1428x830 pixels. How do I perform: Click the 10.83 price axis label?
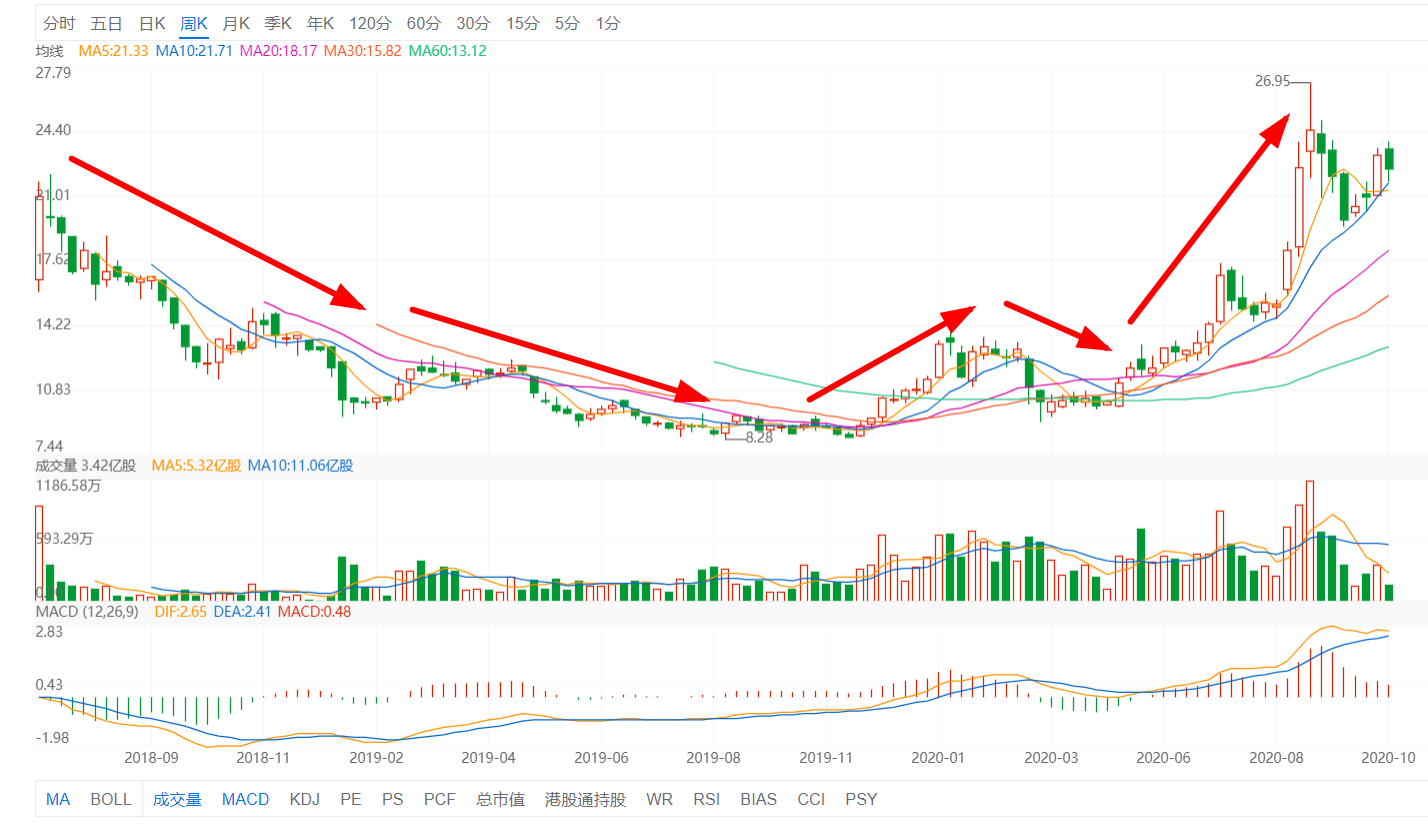tap(53, 390)
